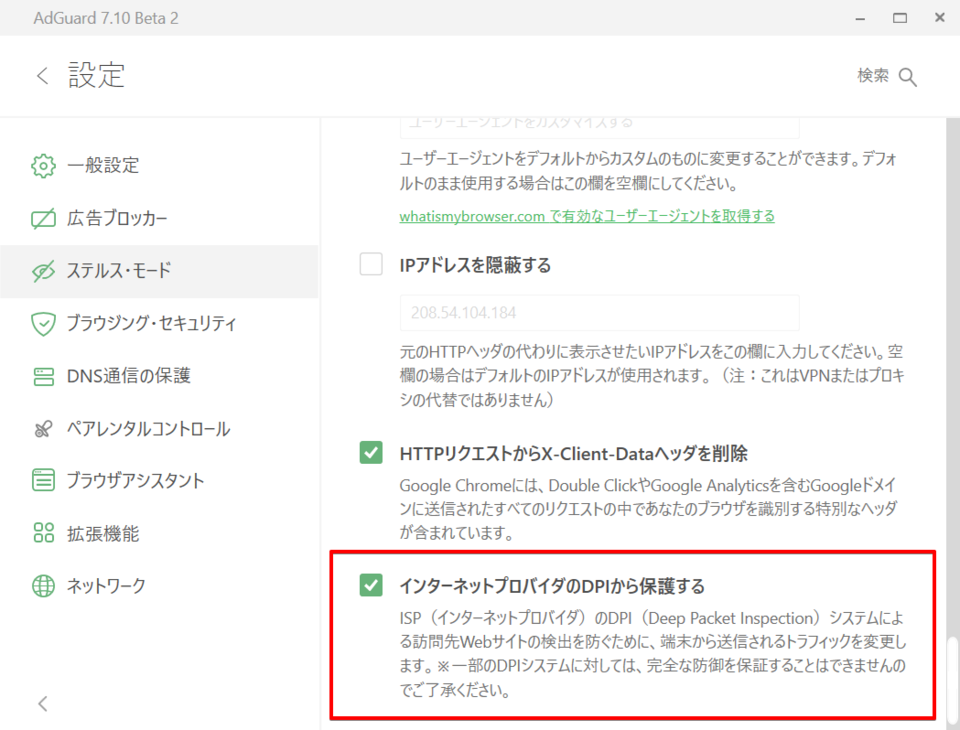Click the IPアドレスを隠蔽する heading text
This screenshot has width=960, height=730.
pos(475,265)
